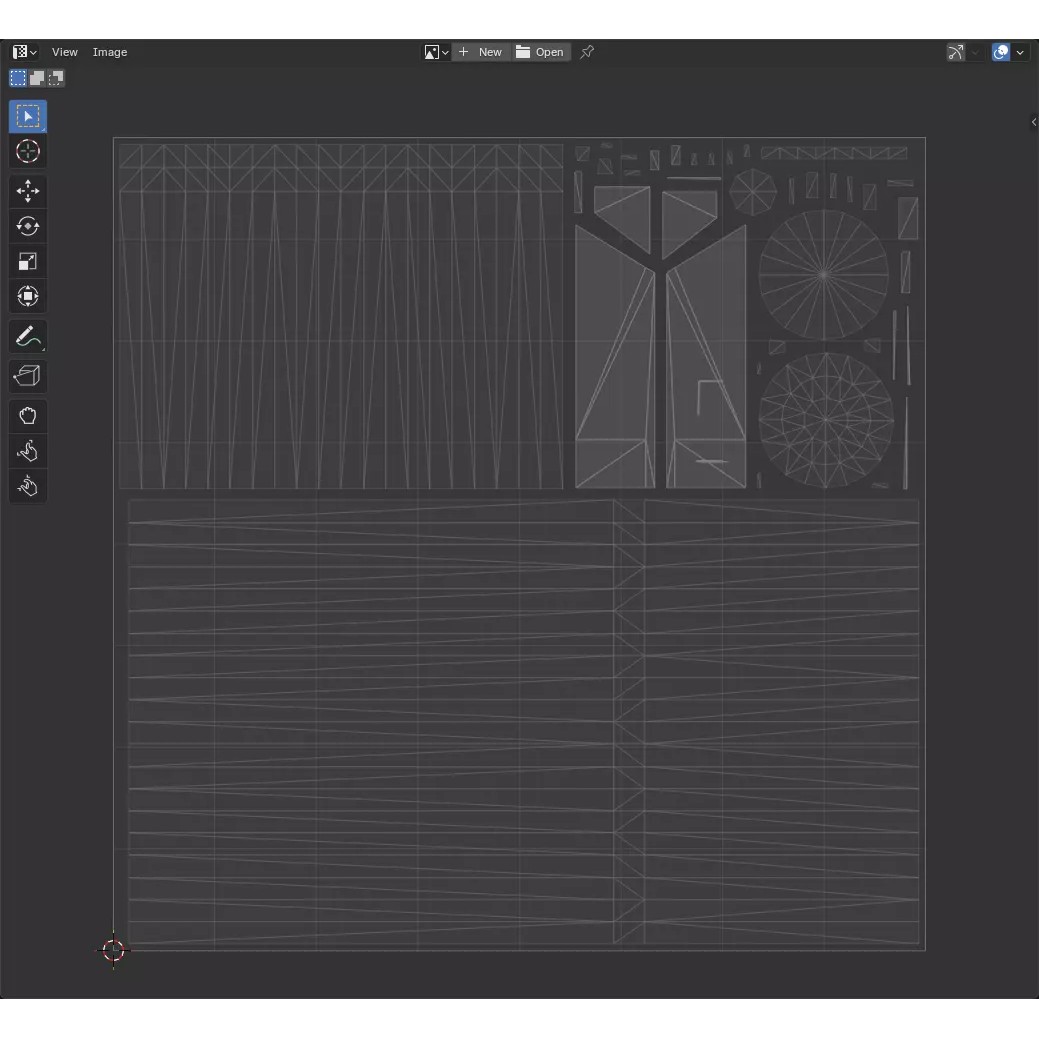Choose the Move tool
1039x1039 pixels.
(28, 191)
